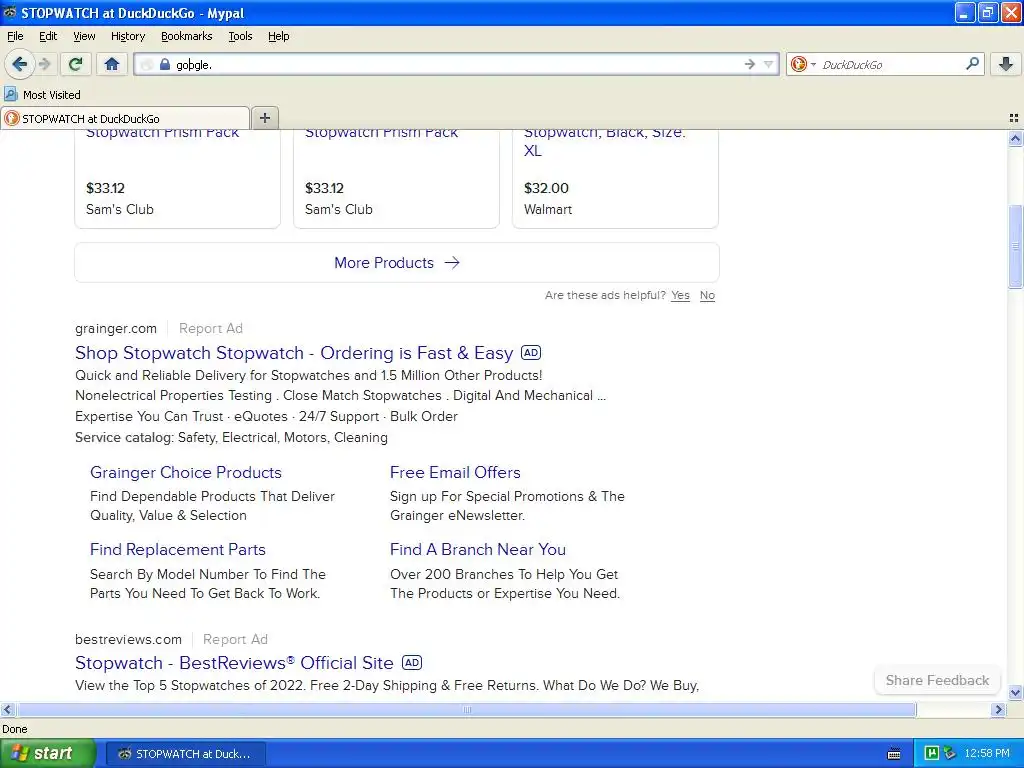Click the Most Visited bookmarks icon
The width and height of the screenshot is (1024, 768).
[x=11, y=94]
